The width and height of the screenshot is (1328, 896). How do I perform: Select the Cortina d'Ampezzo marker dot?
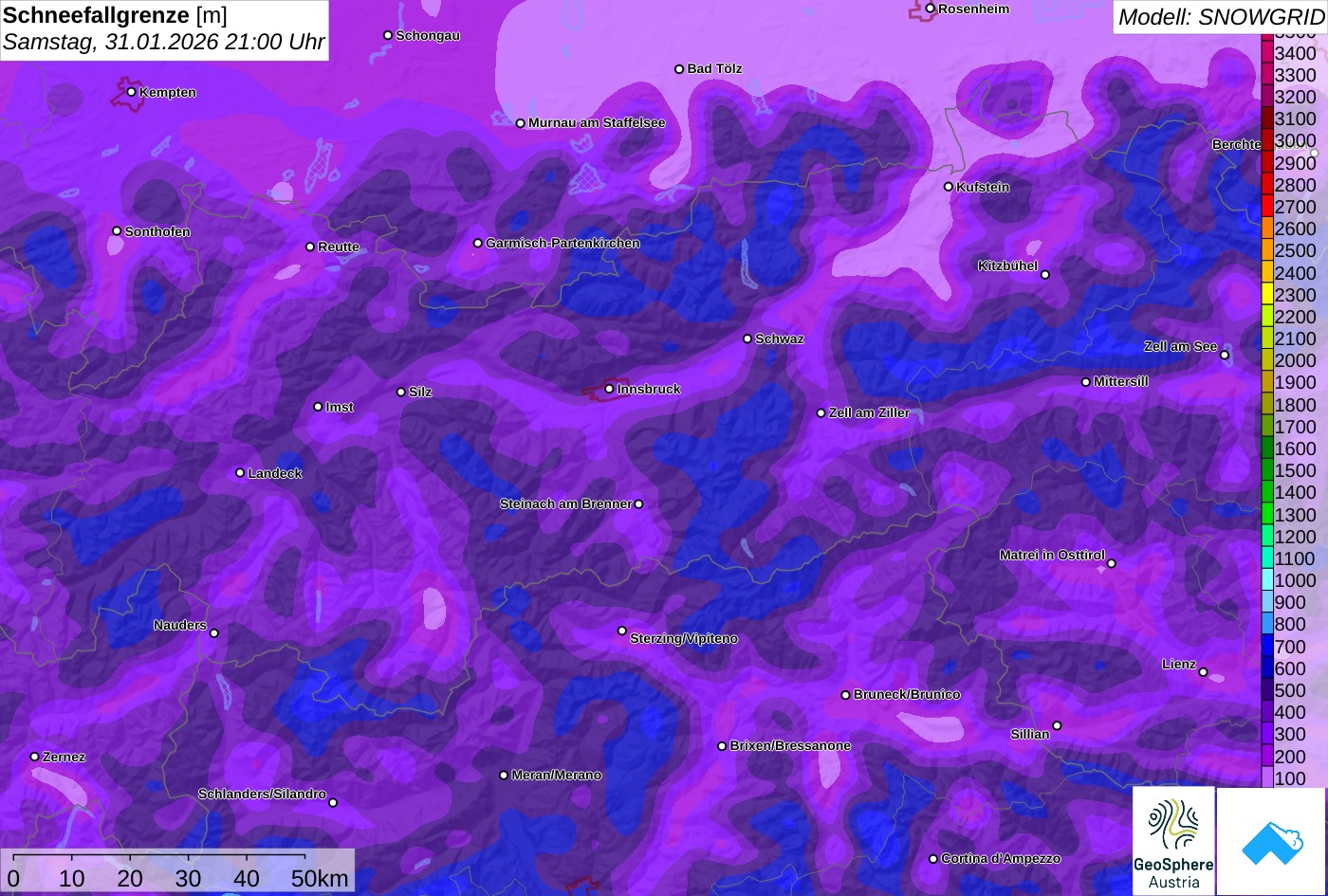[x=932, y=859]
